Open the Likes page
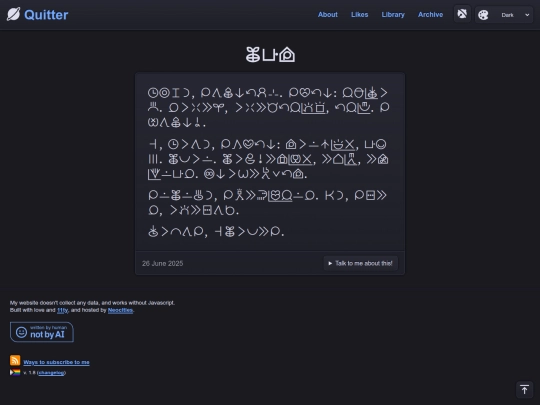This screenshot has width=540, height=405. (360, 14)
